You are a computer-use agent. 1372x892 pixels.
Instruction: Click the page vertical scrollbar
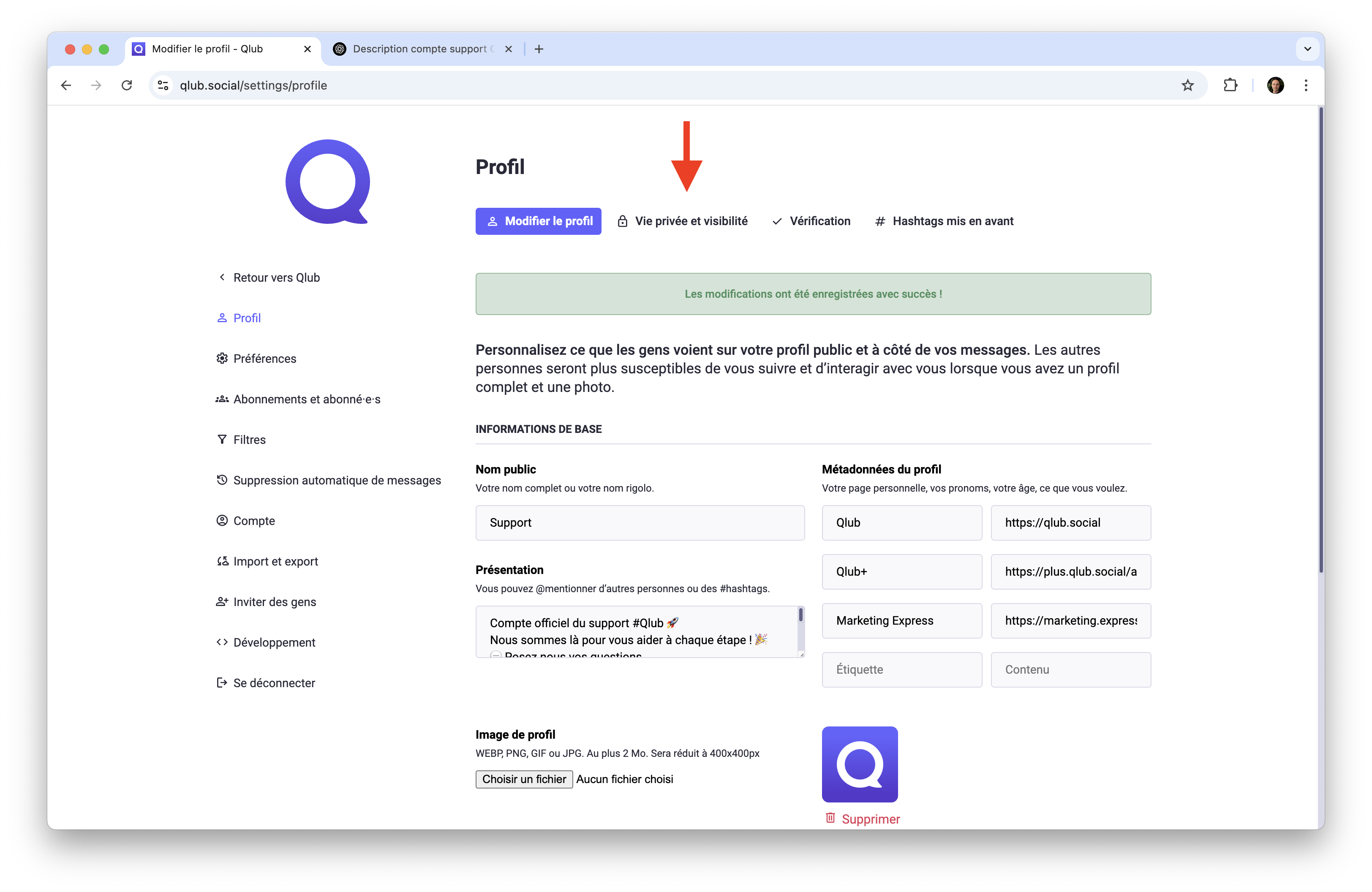pos(1321,340)
